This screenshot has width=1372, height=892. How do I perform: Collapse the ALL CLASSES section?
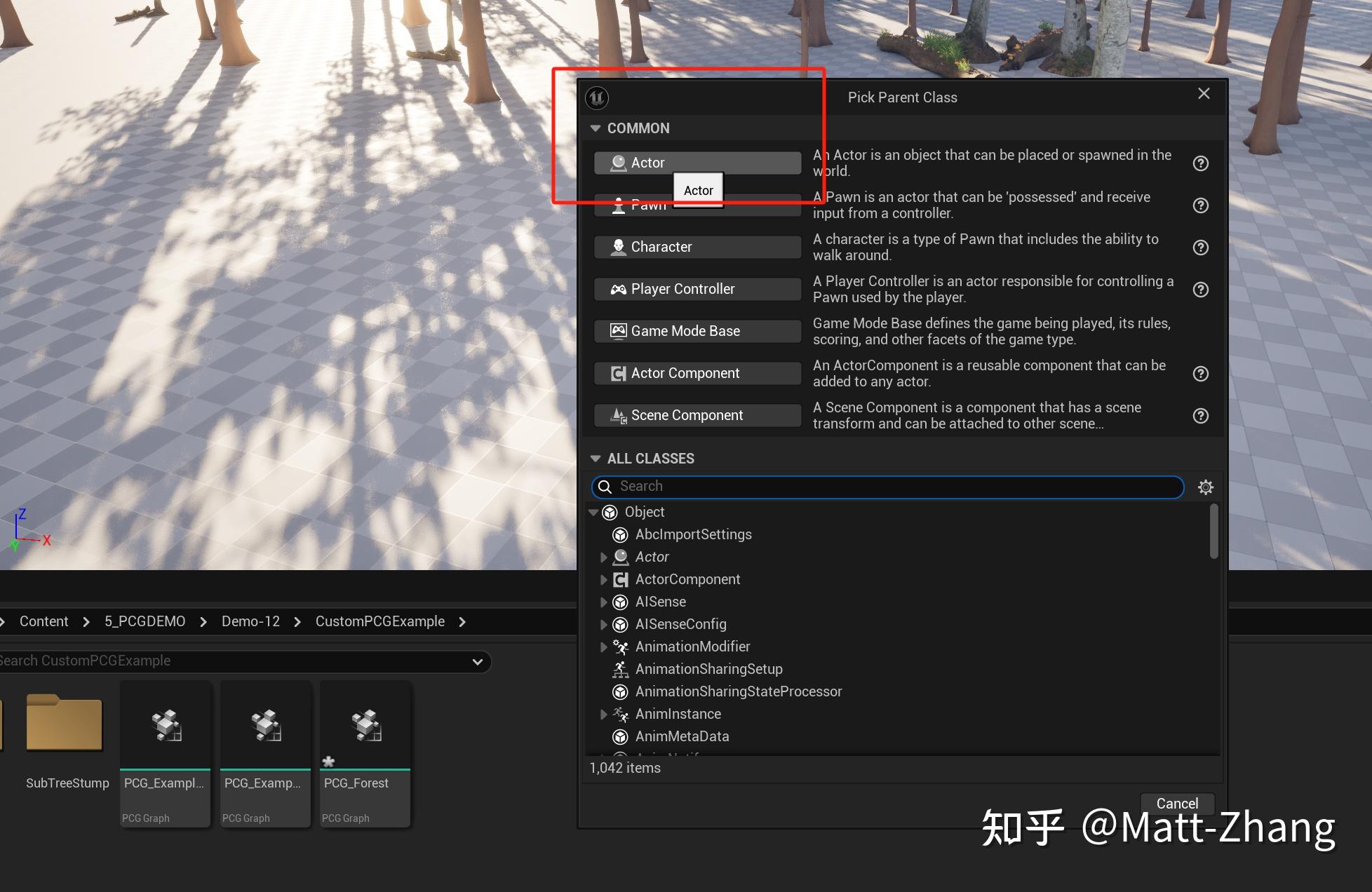(x=596, y=458)
